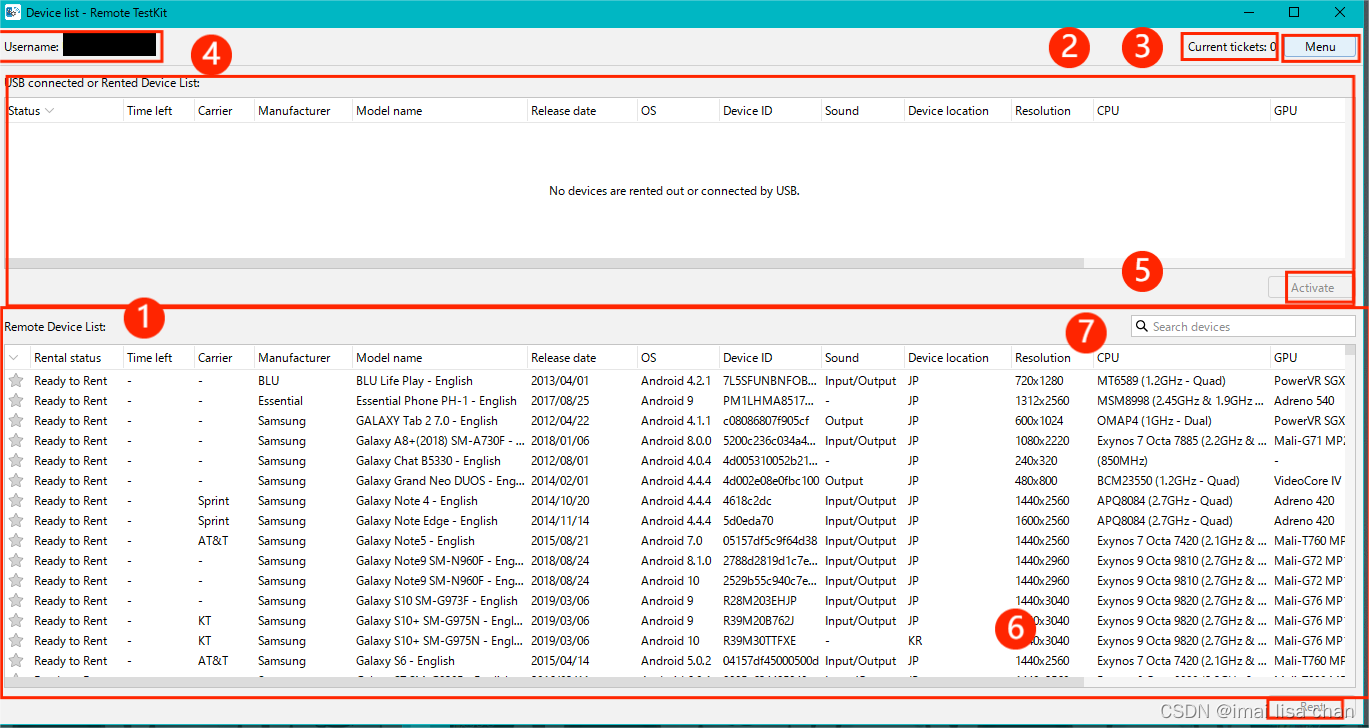Click the Status sort arrow in USB list

[49, 111]
